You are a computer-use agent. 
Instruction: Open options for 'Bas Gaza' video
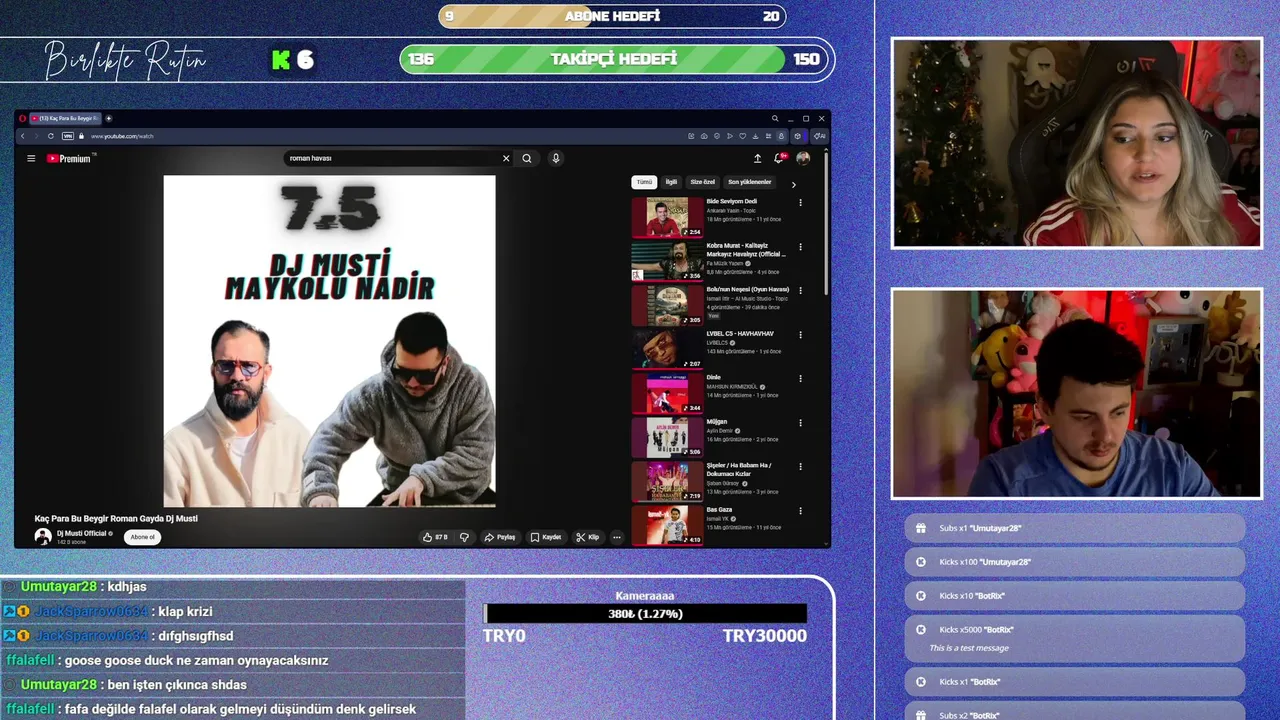800,510
